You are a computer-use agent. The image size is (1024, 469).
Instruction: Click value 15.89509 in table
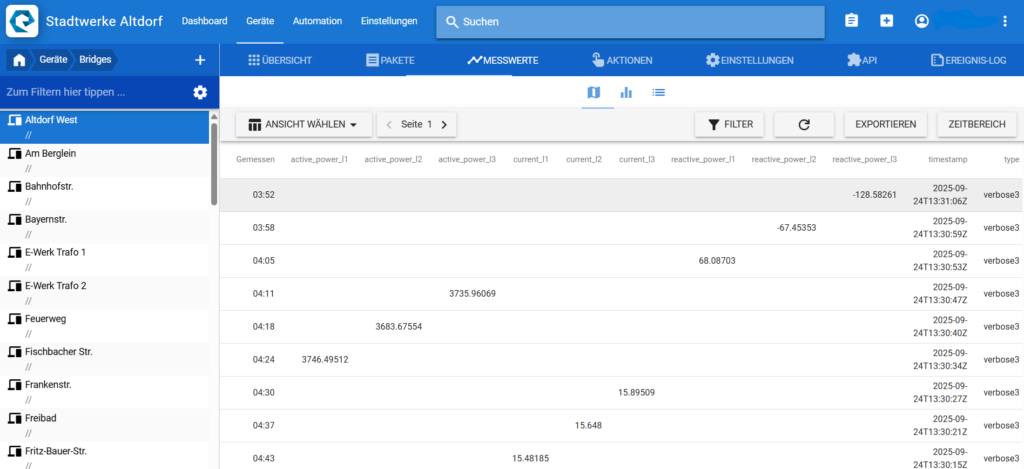[x=636, y=393]
